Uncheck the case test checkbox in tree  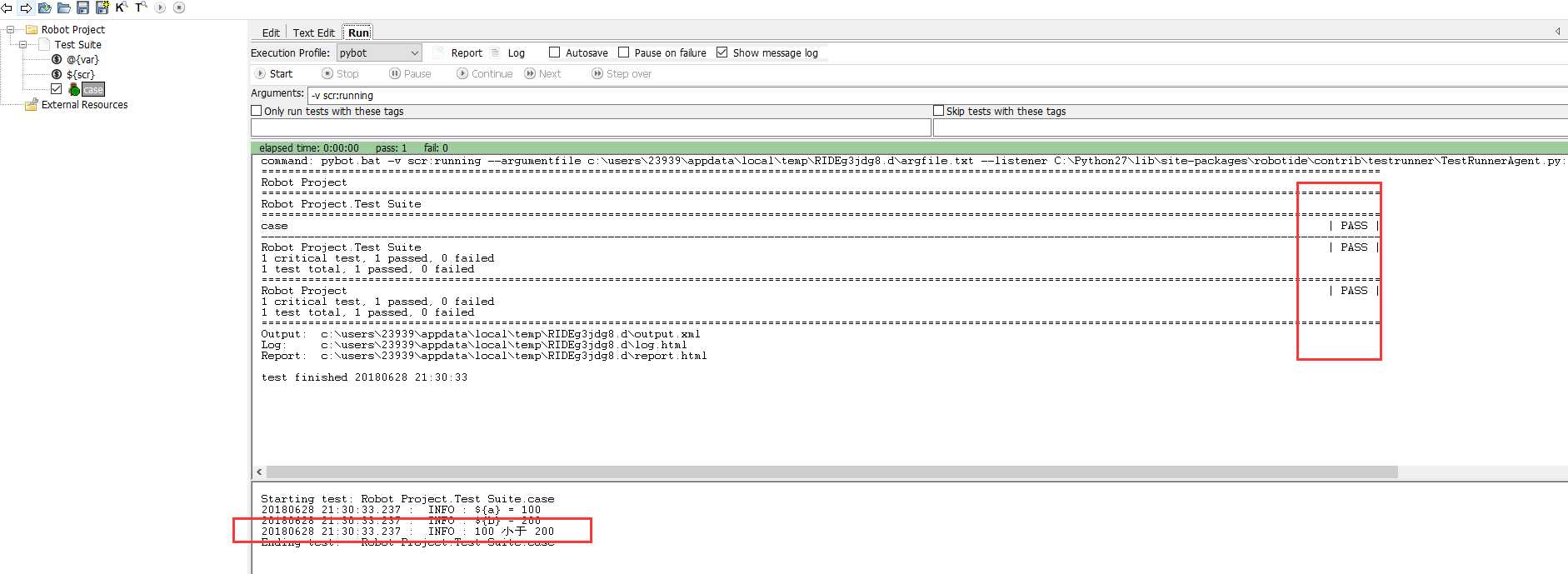click(x=56, y=89)
